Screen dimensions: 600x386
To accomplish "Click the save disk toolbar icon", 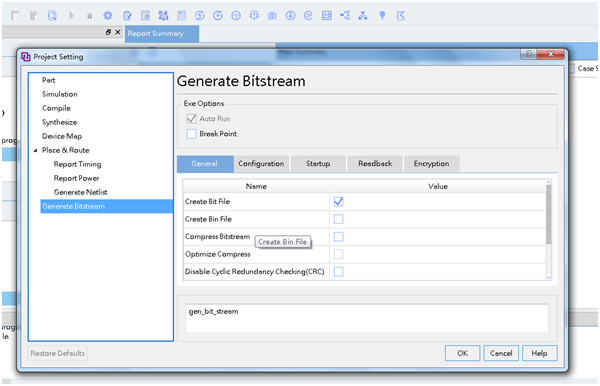I will click(34, 16).
